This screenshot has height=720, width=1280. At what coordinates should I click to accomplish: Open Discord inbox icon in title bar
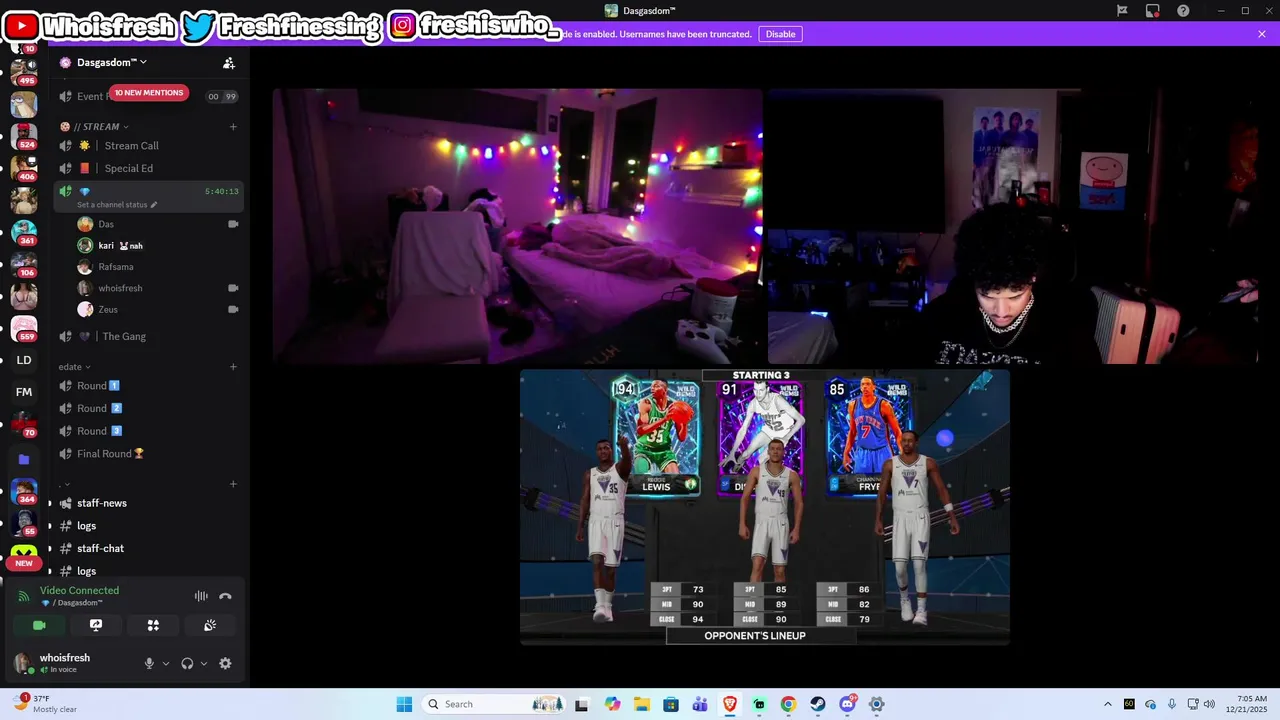pyautogui.click(x=1153, y=10)
